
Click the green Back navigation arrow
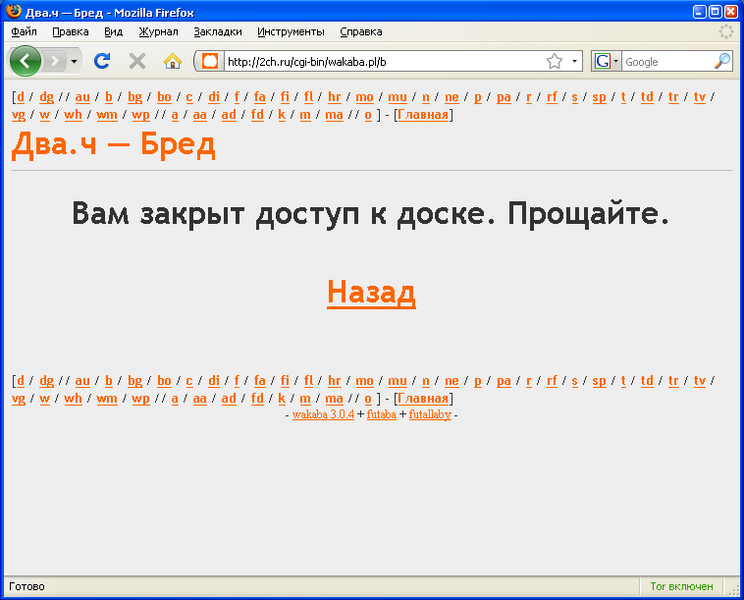click(25, 61)
